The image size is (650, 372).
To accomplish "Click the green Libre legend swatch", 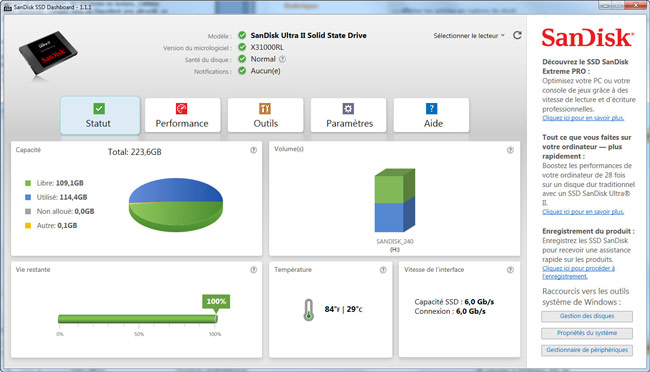I will click(x=28, y=183).
